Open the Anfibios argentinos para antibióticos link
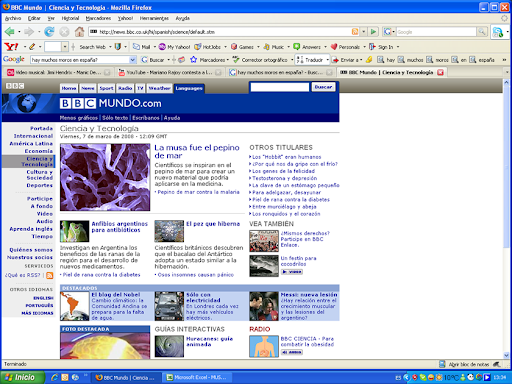This screenshot has height=384, width=512. 119,227
